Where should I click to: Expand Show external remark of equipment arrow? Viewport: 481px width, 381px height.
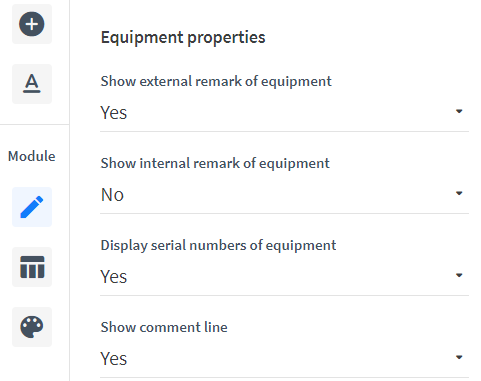coord(459,111)
